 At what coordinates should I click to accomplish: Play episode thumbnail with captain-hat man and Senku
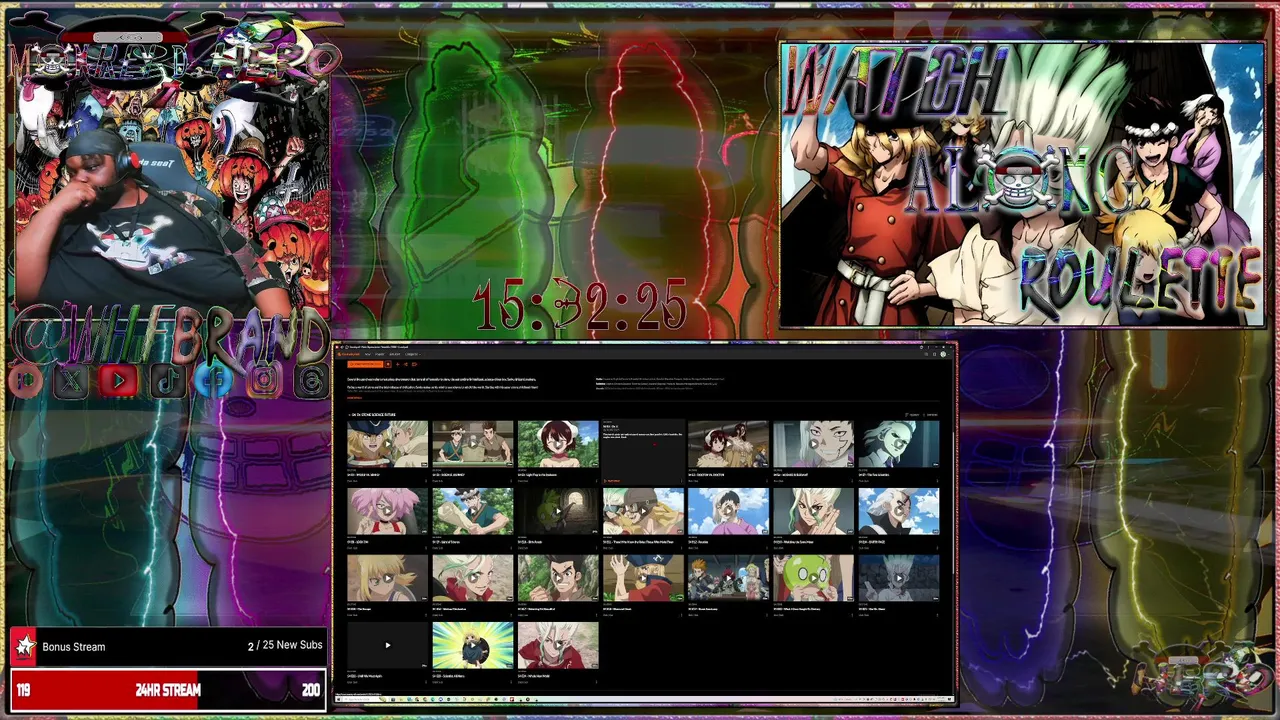pyautogui.click(x=387, y=444)
